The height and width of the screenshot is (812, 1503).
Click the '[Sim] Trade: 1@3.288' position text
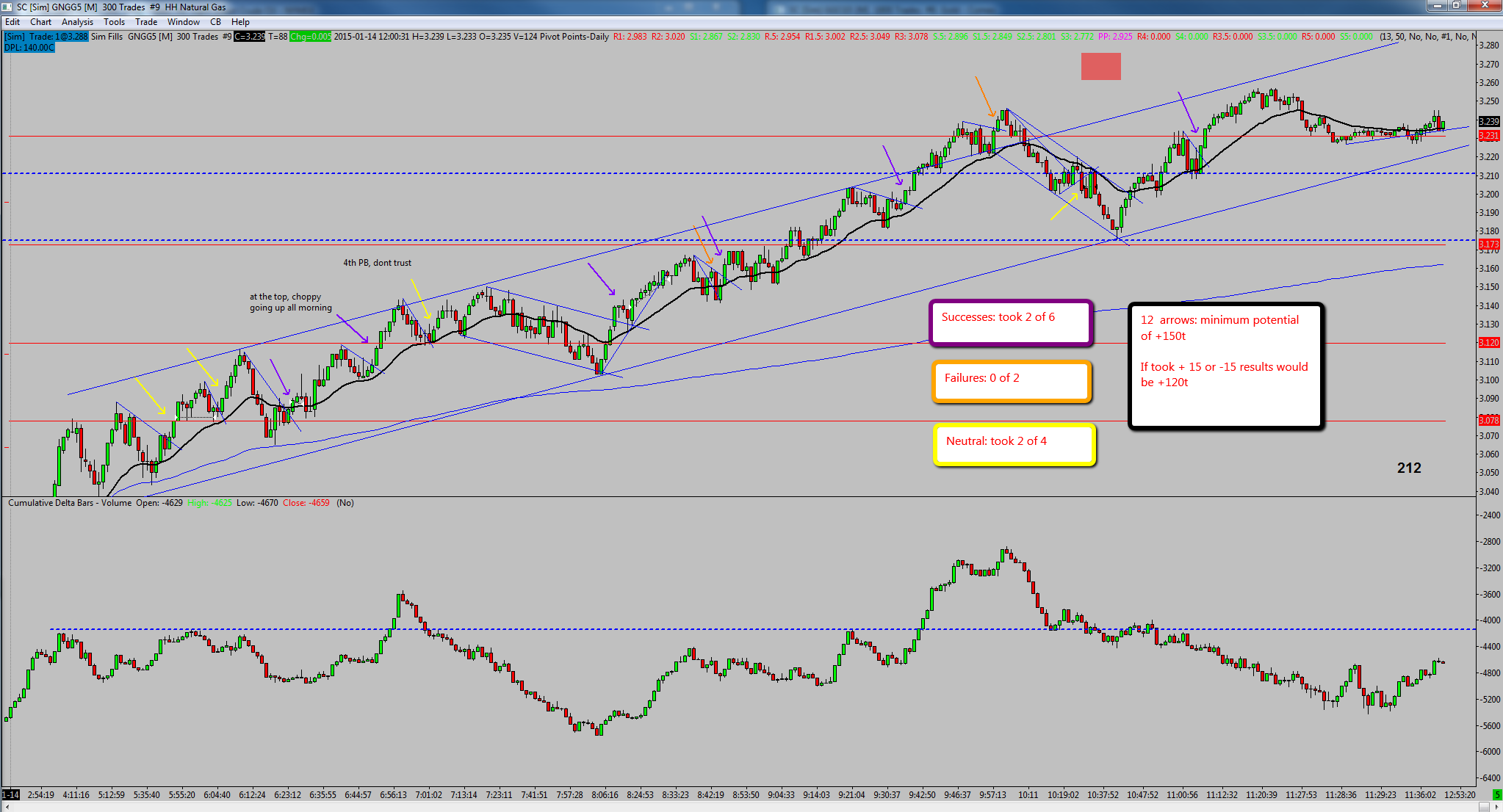click(x=46, y=37)
